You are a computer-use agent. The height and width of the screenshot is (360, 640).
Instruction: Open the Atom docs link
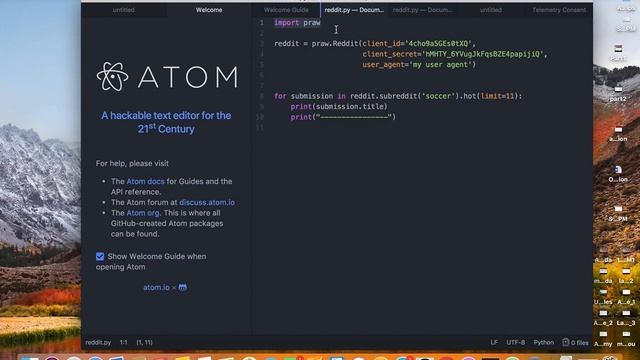pos(145,181)
